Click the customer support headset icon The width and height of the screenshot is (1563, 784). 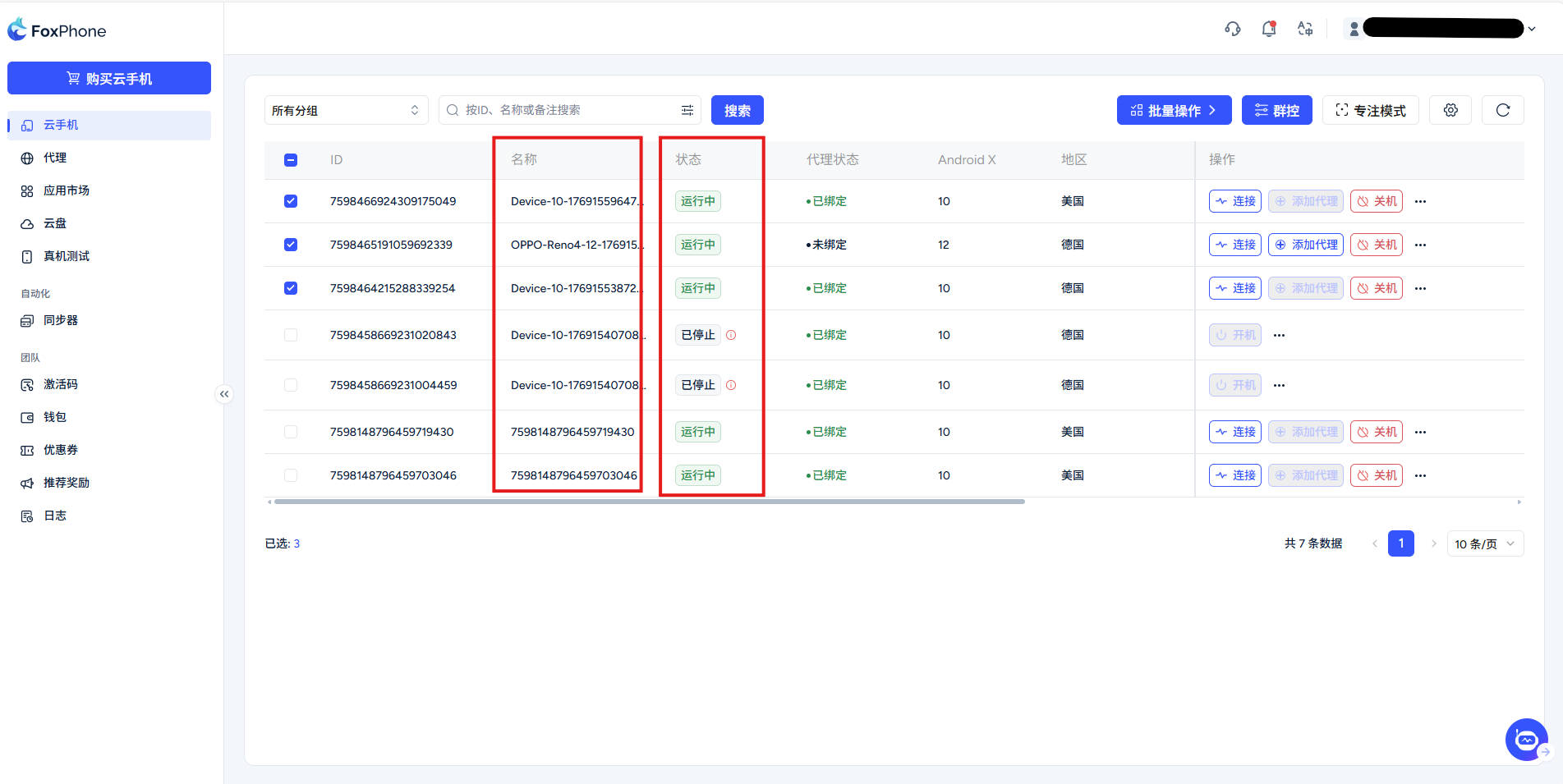coord(1232,29)
